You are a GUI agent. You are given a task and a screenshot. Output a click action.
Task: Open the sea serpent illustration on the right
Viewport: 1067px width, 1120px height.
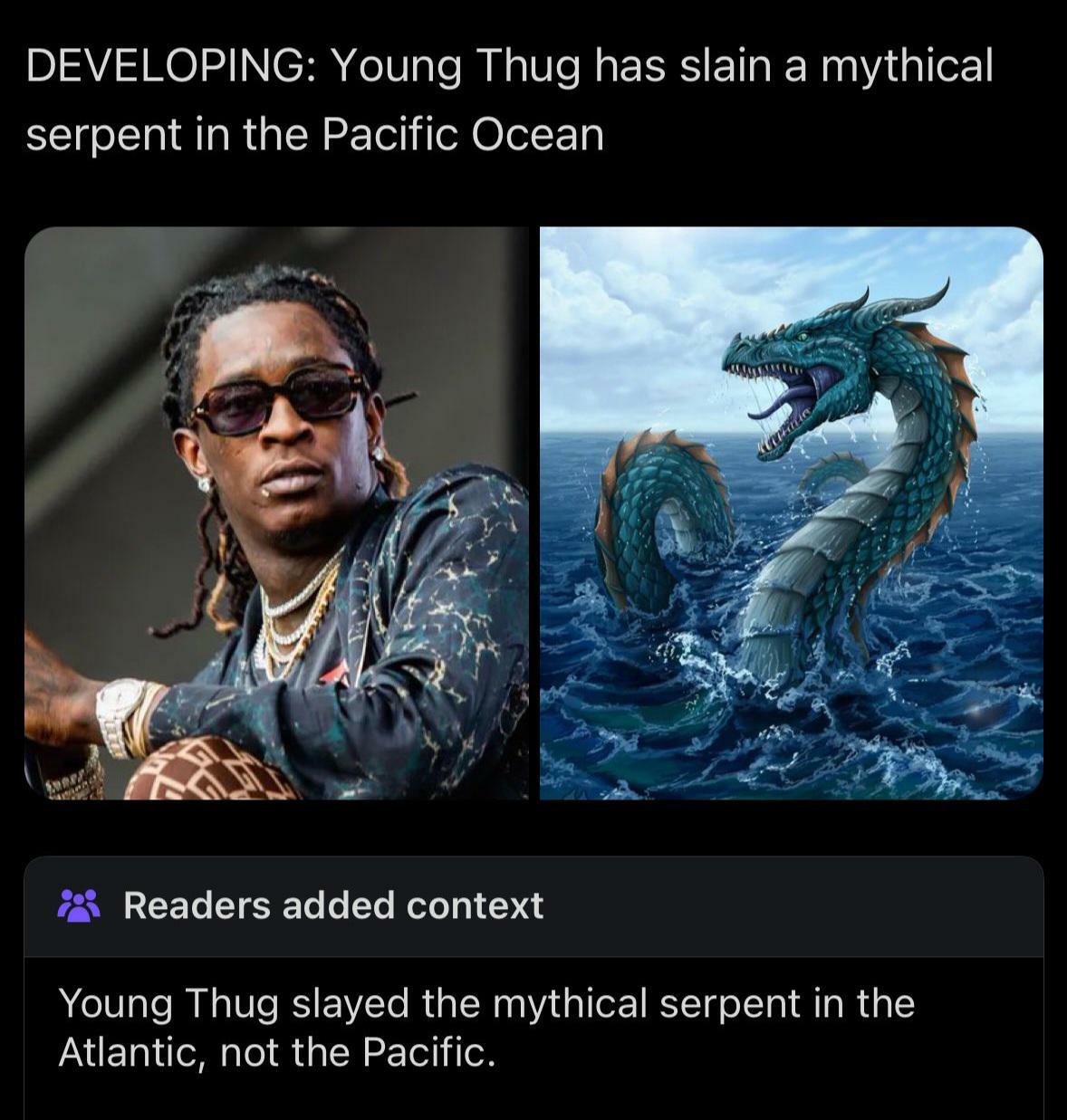tap(792, 513)
